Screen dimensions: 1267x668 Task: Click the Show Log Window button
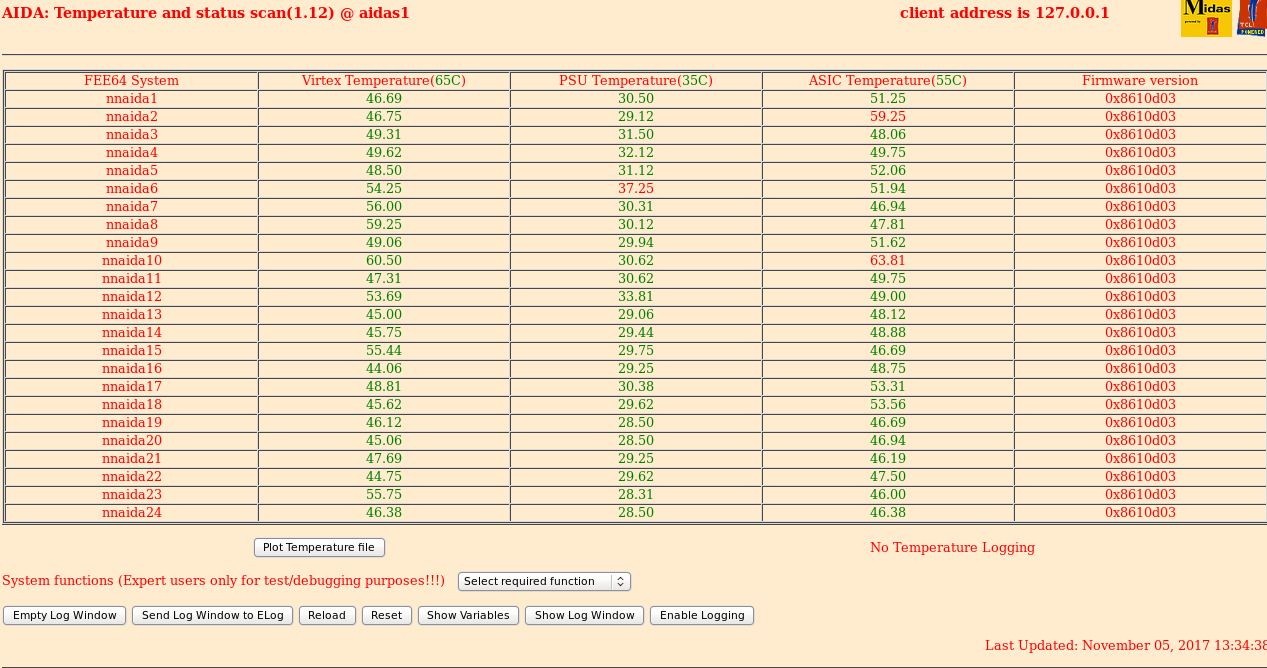pos(584,615)
